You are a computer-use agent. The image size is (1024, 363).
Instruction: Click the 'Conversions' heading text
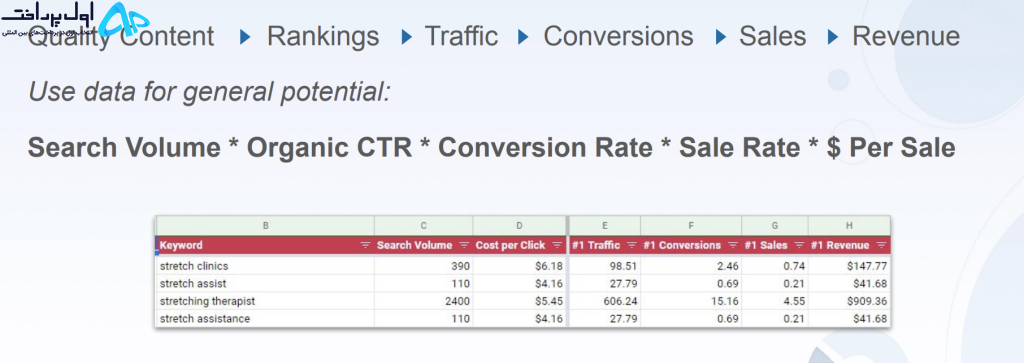[618, 36]
